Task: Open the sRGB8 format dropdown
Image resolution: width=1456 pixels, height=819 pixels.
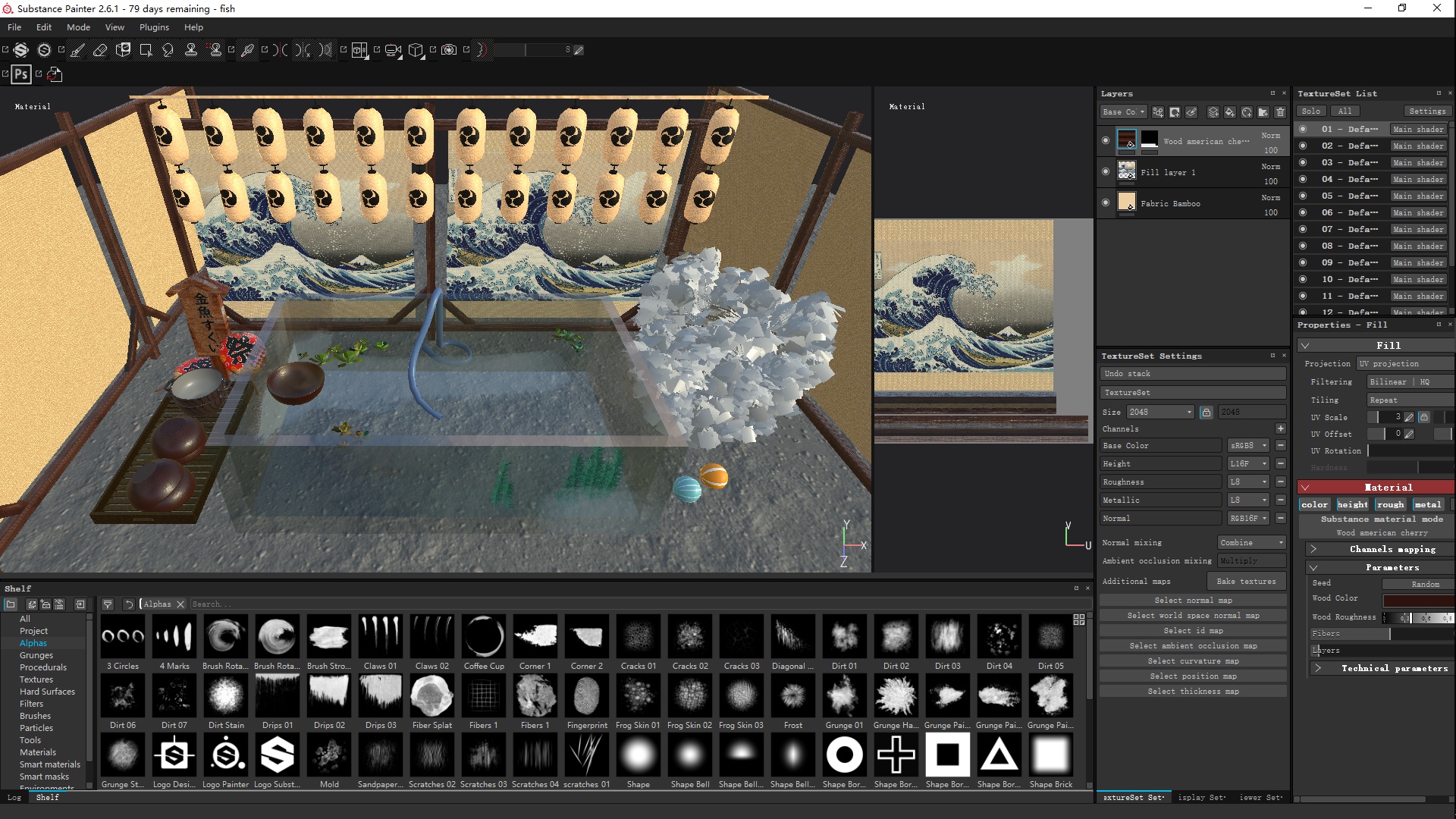Action: point(1248,446)
